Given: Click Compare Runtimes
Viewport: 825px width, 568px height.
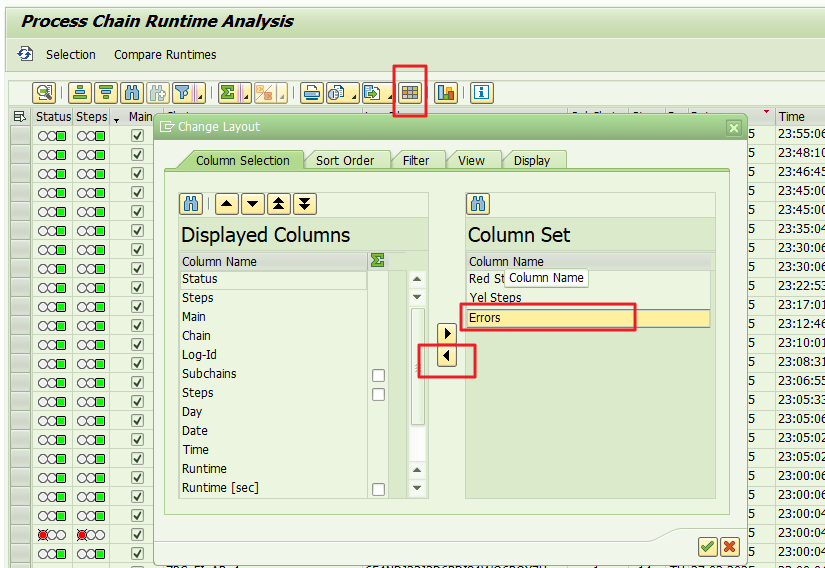Looking at the screenshot, I should pyautogui.click(x=165, y=55).
